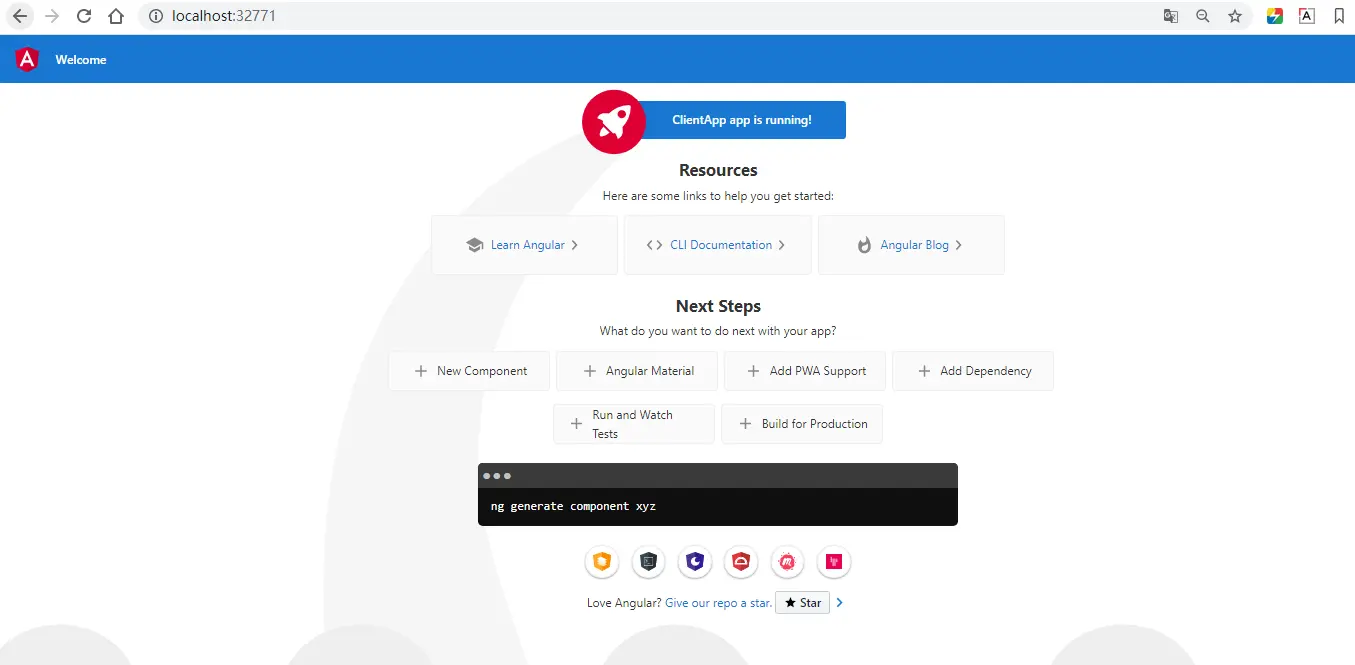Open the purple crescent shield logo link
1355x665 pixels.
pyautogui.click(x=695, y=562)
